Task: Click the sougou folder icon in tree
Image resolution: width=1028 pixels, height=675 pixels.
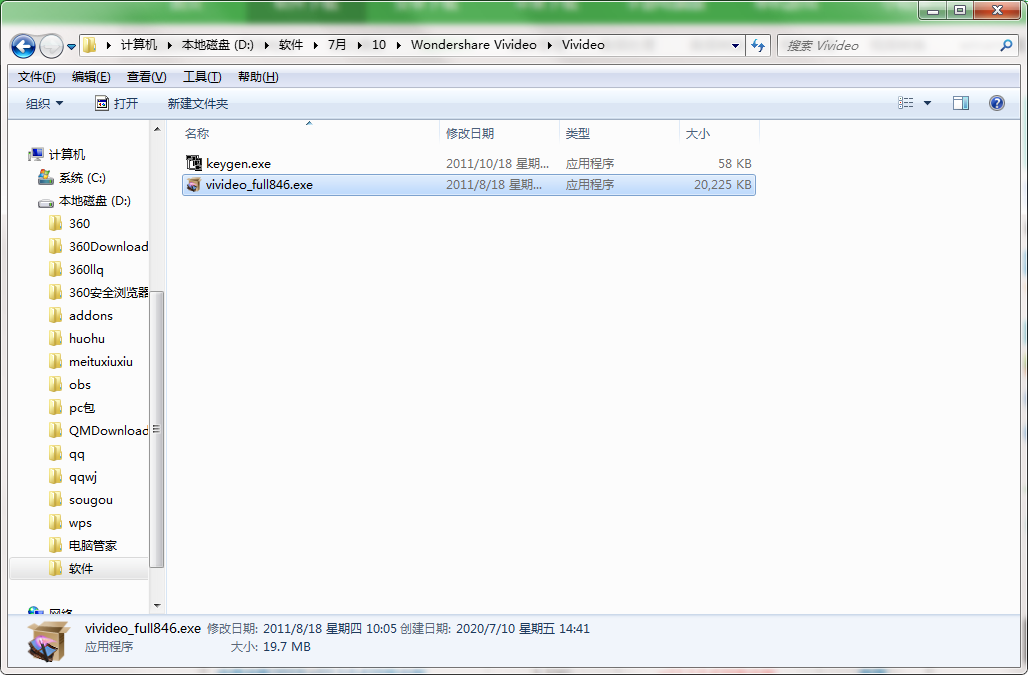Action: point(56,499)
